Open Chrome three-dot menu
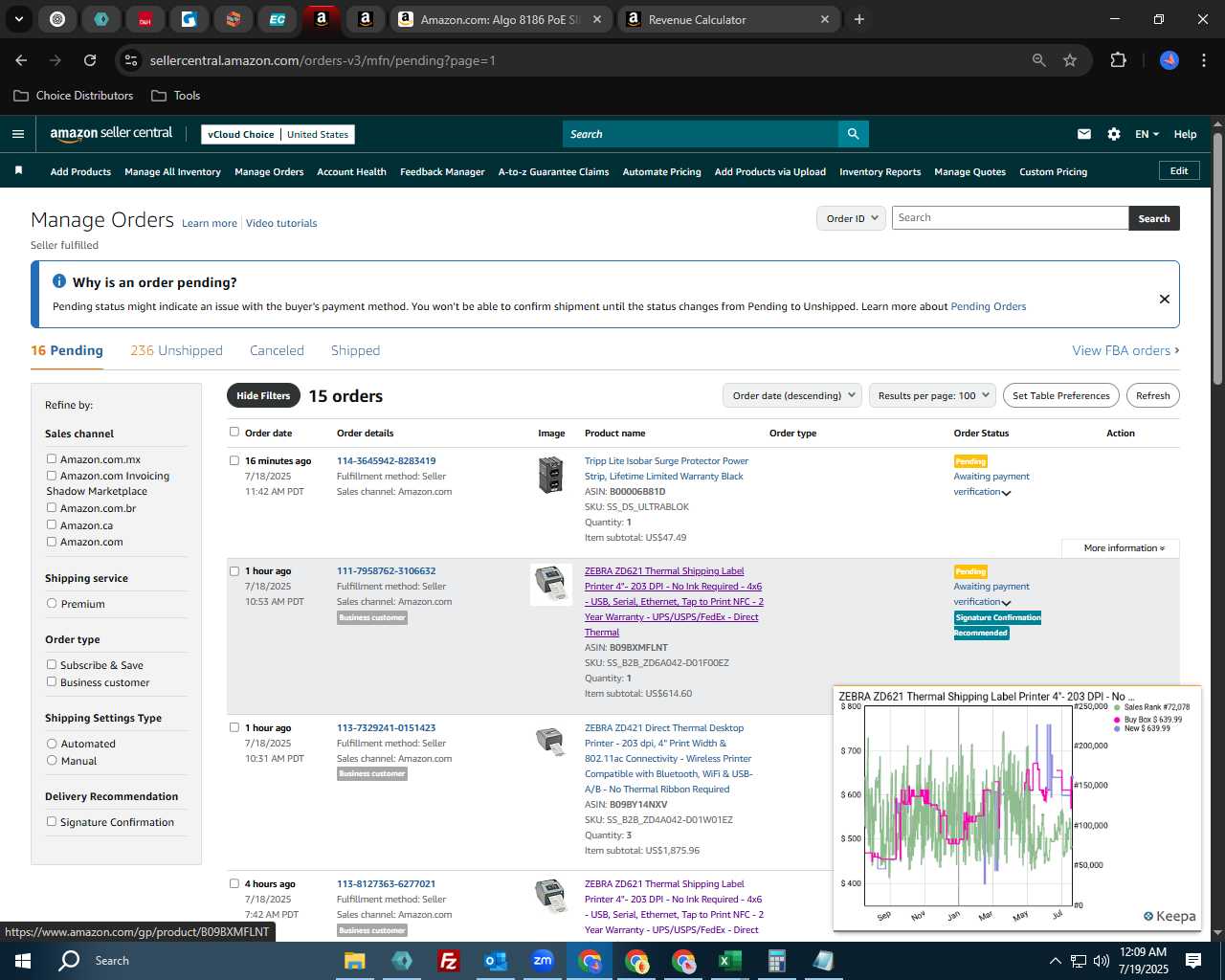The image size is (1225, 980). (1202, 60)
